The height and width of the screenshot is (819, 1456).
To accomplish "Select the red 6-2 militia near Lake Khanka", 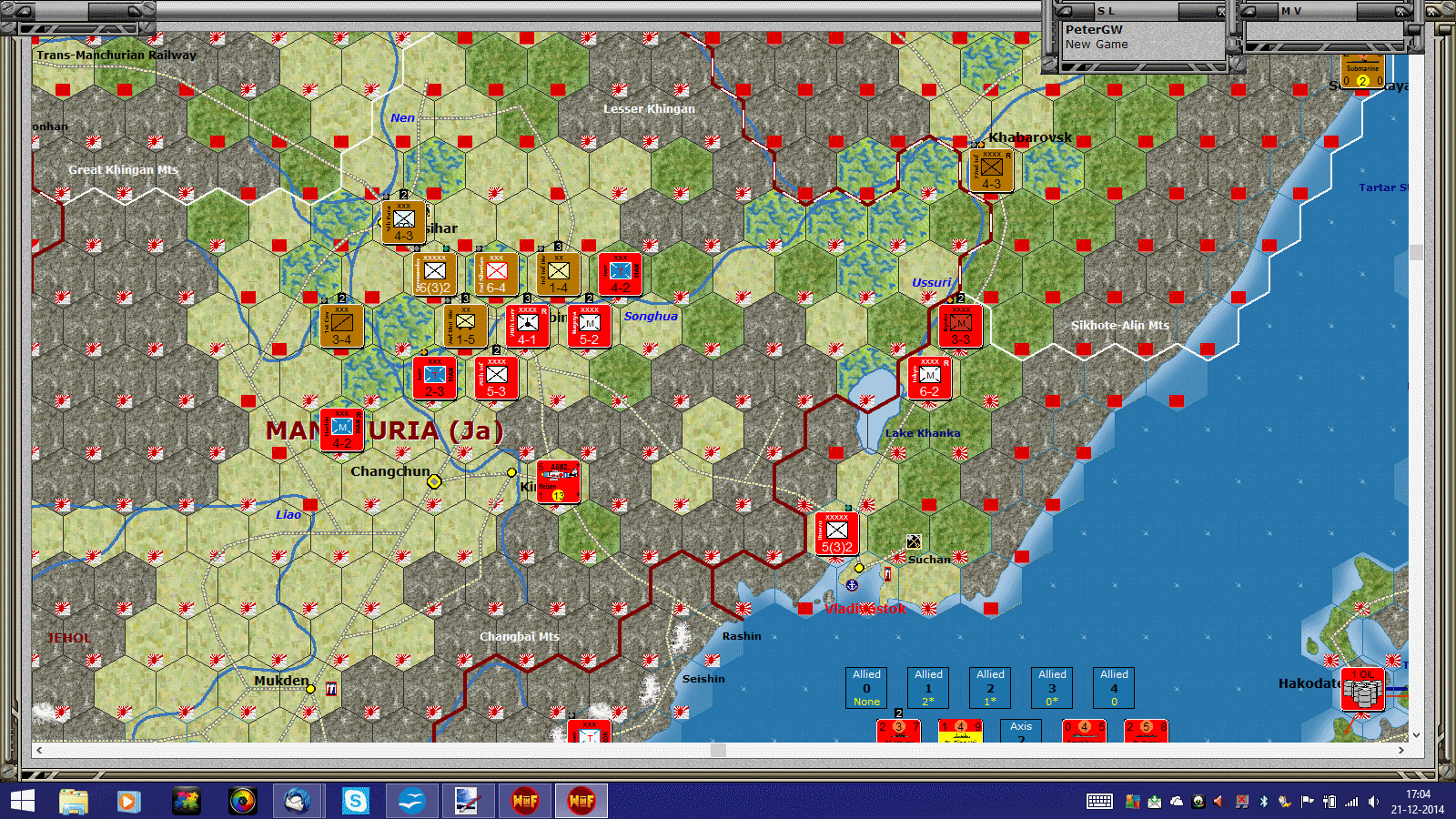I will click(x=930, y=379).
